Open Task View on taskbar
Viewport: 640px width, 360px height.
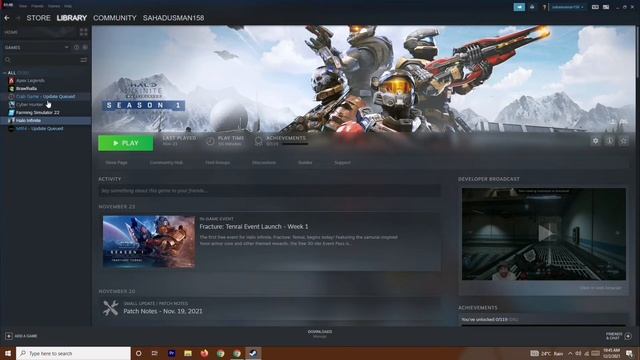(x=155, y=353)
